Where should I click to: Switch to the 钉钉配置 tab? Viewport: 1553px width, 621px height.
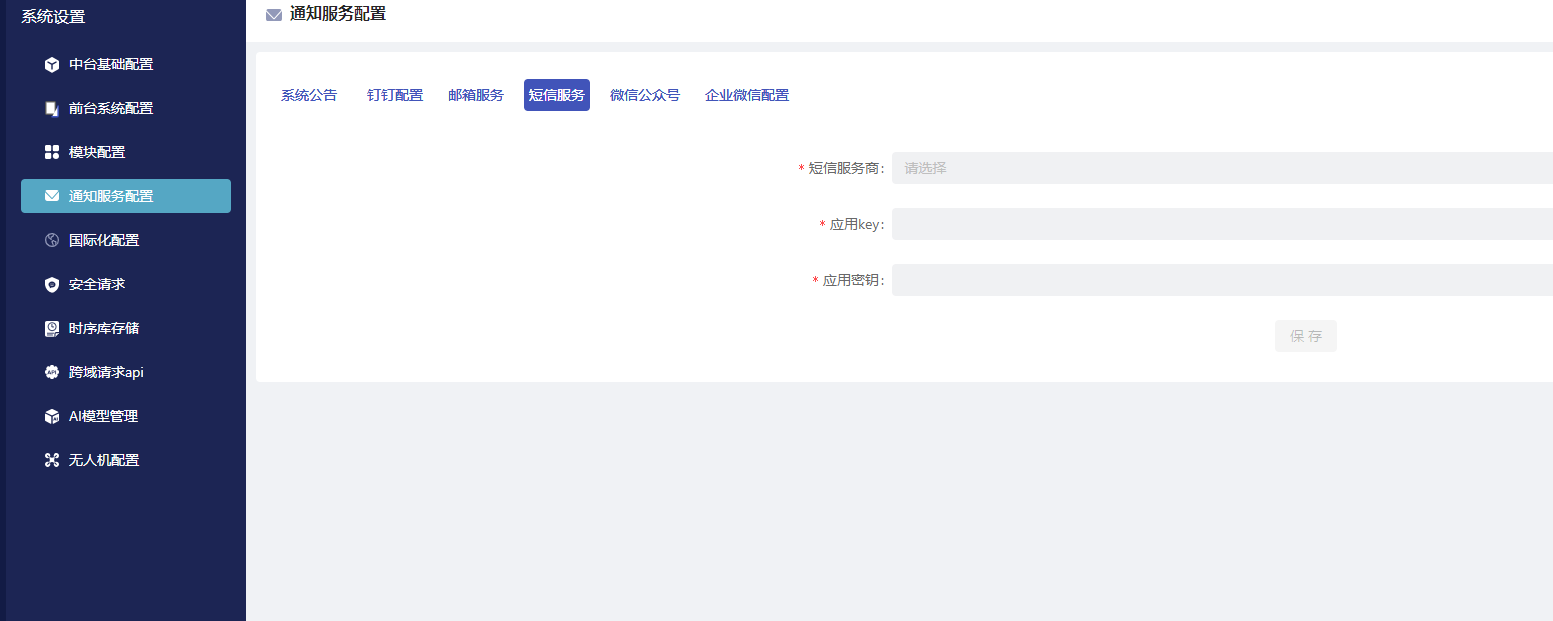pos(395,95)
